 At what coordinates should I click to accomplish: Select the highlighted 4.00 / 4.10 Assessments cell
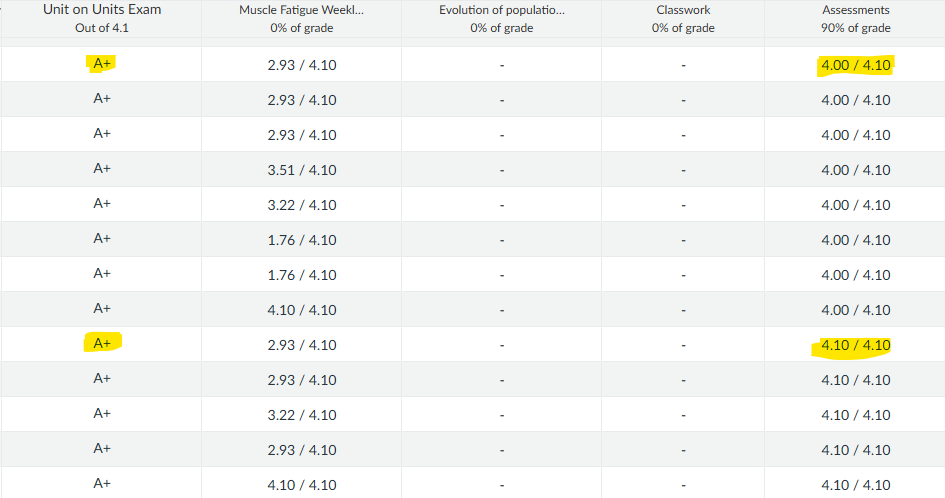(x=855, y=65)
